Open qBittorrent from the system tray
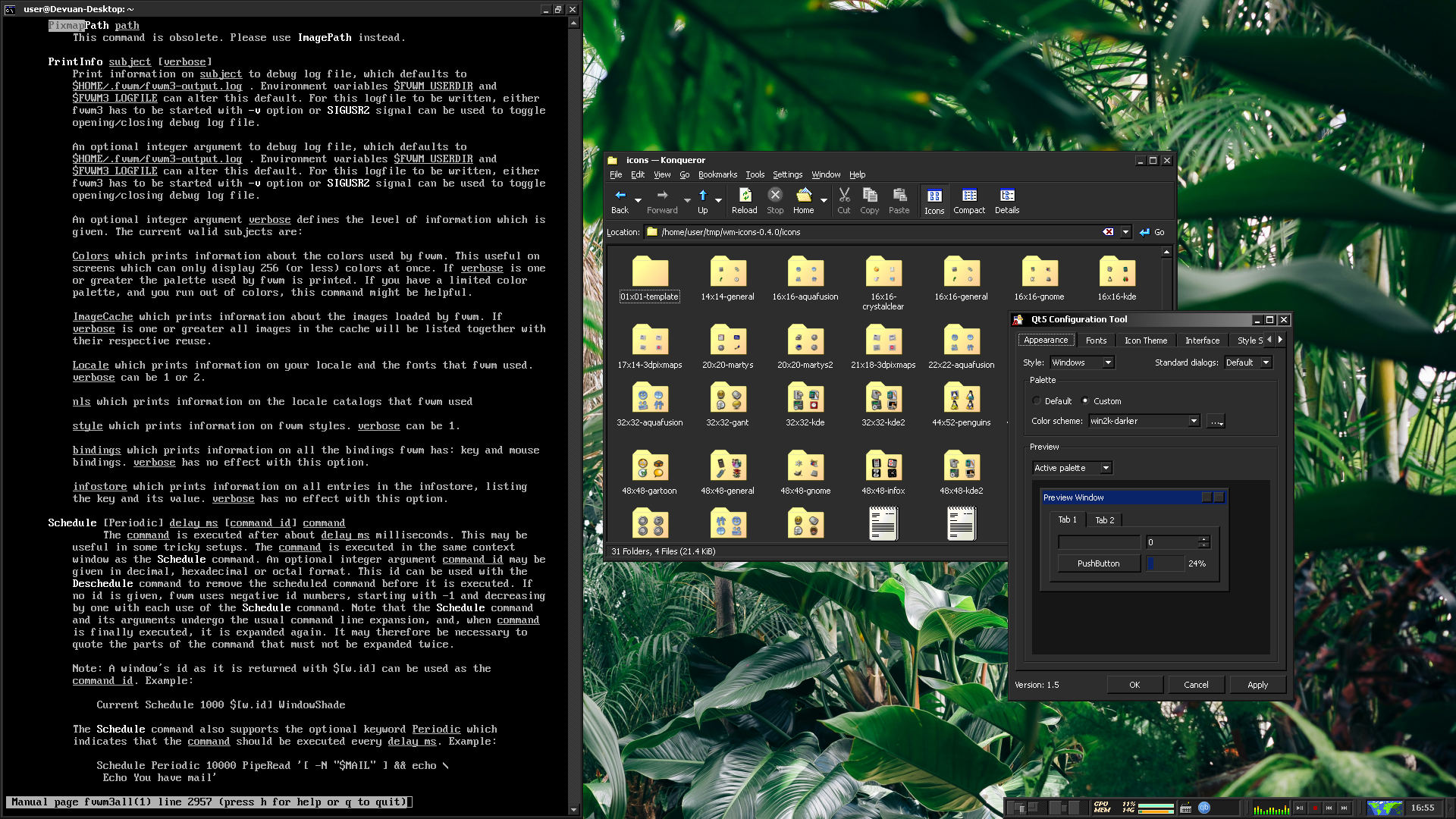The width and height of the screenshot is (1456, 819). pos(1204,808)
